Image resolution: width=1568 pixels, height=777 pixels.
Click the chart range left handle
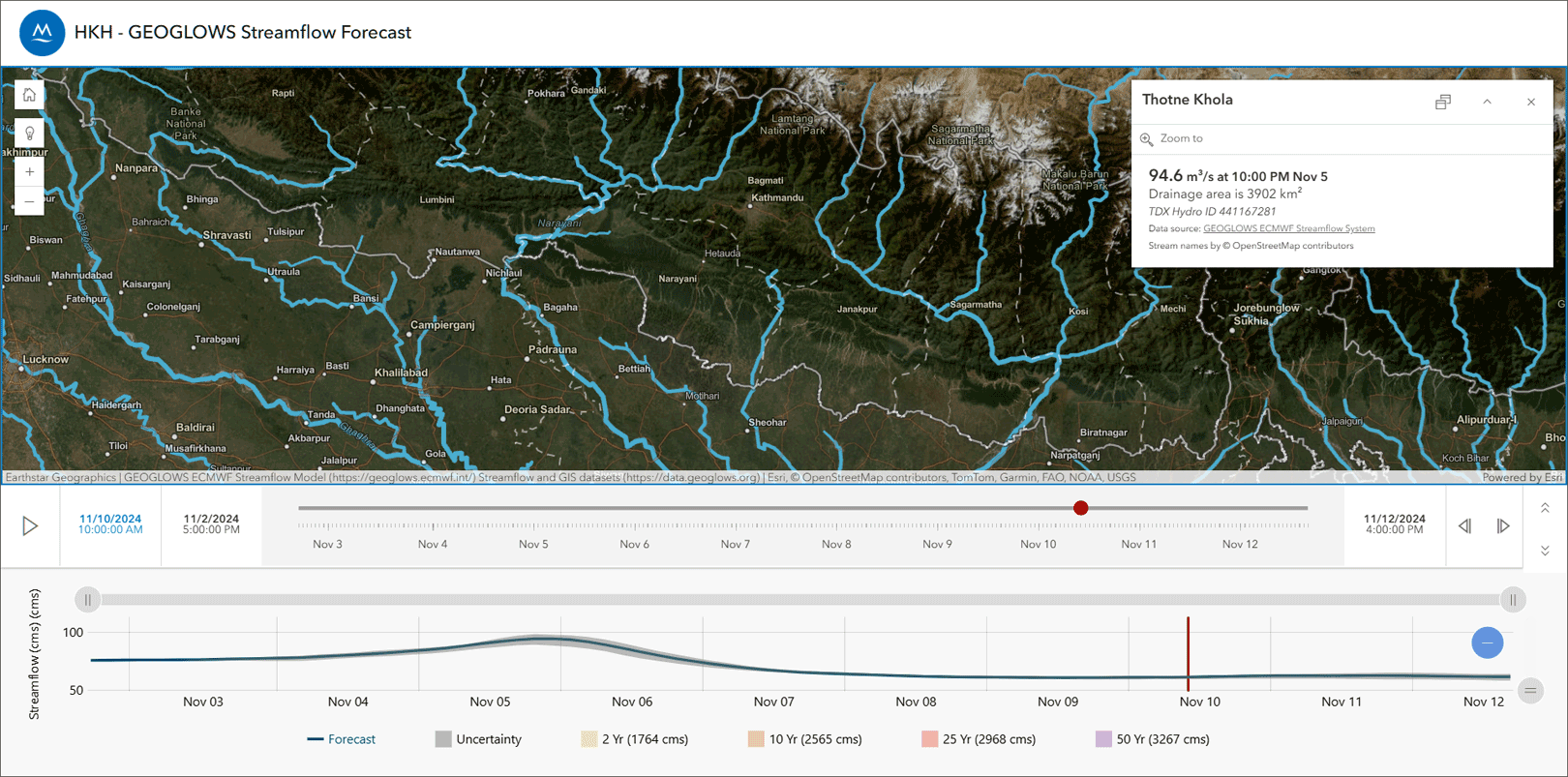point(88,600)
